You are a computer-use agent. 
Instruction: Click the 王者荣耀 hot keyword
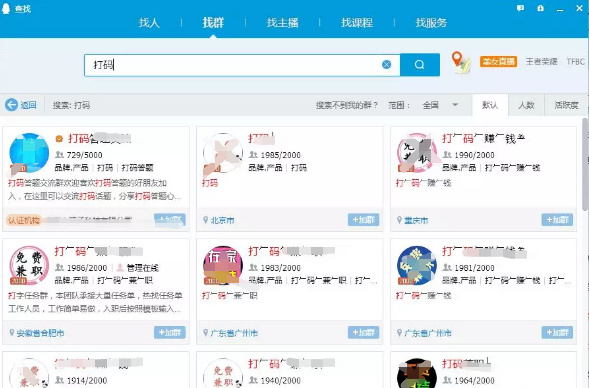(541, 62)
